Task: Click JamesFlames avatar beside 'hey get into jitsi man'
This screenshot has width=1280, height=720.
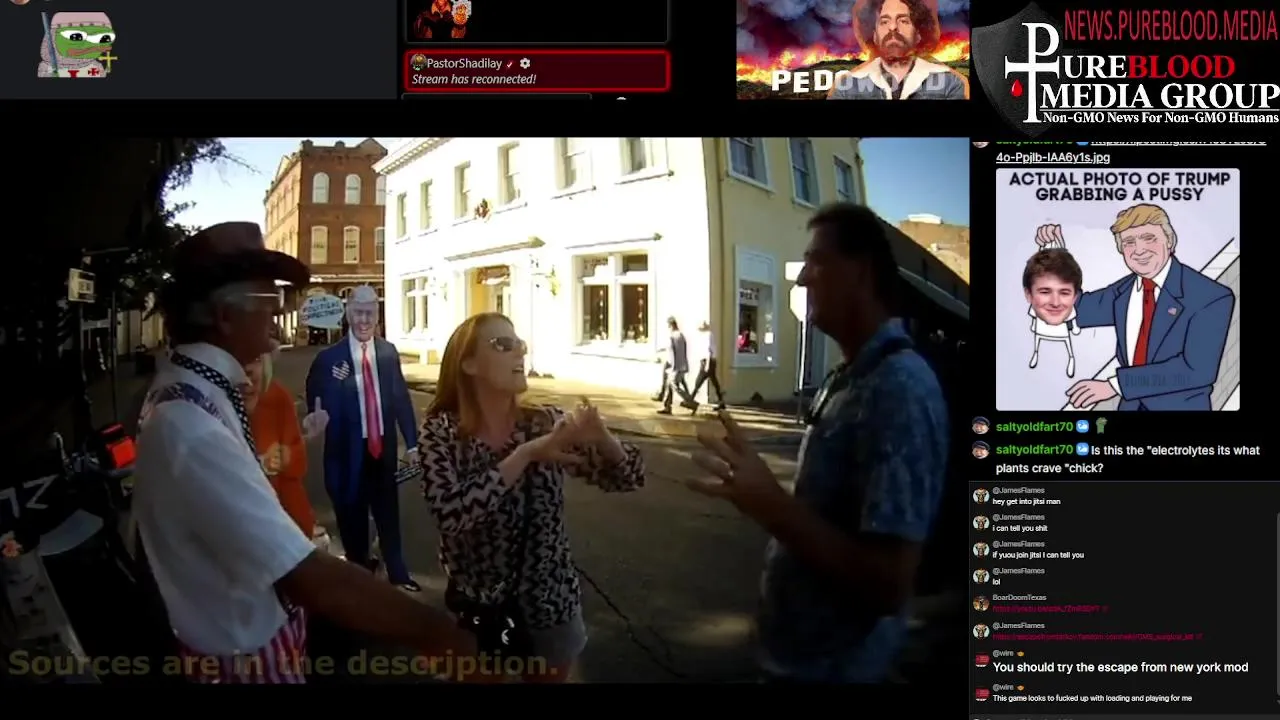Action: 981,496
